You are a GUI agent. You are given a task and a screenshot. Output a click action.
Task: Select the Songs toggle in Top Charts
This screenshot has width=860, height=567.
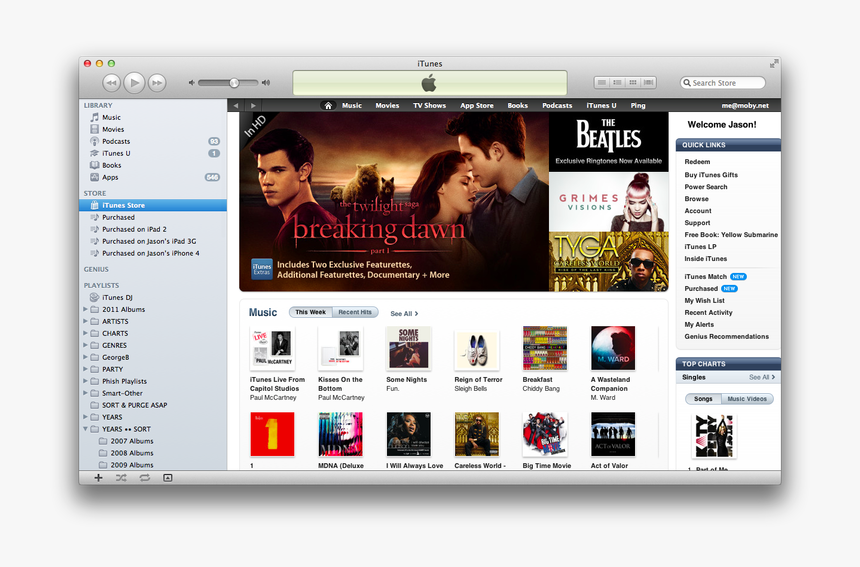(x=703, y=399)
